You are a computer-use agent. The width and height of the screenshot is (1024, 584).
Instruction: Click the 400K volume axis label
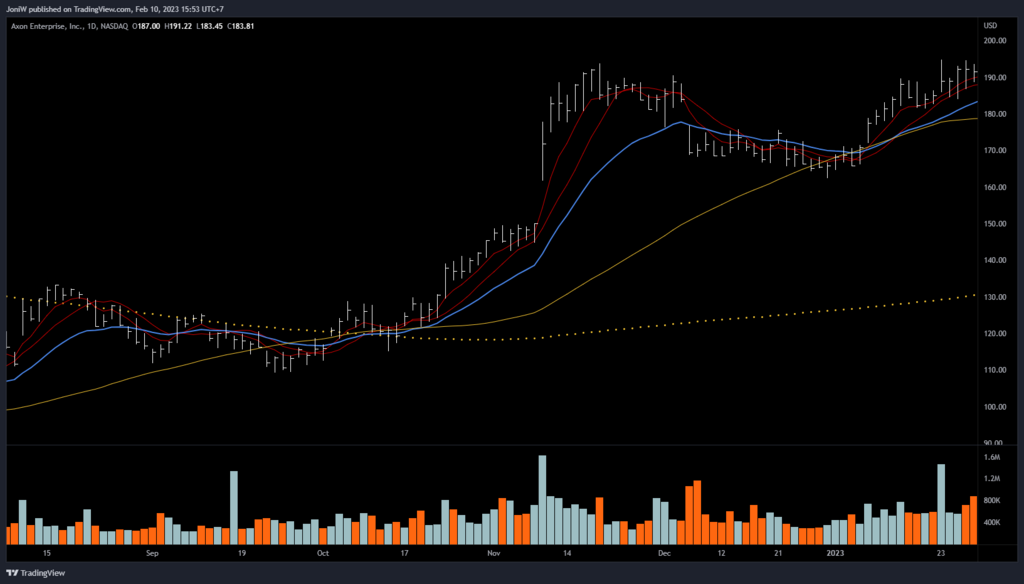tap(992, 522)
